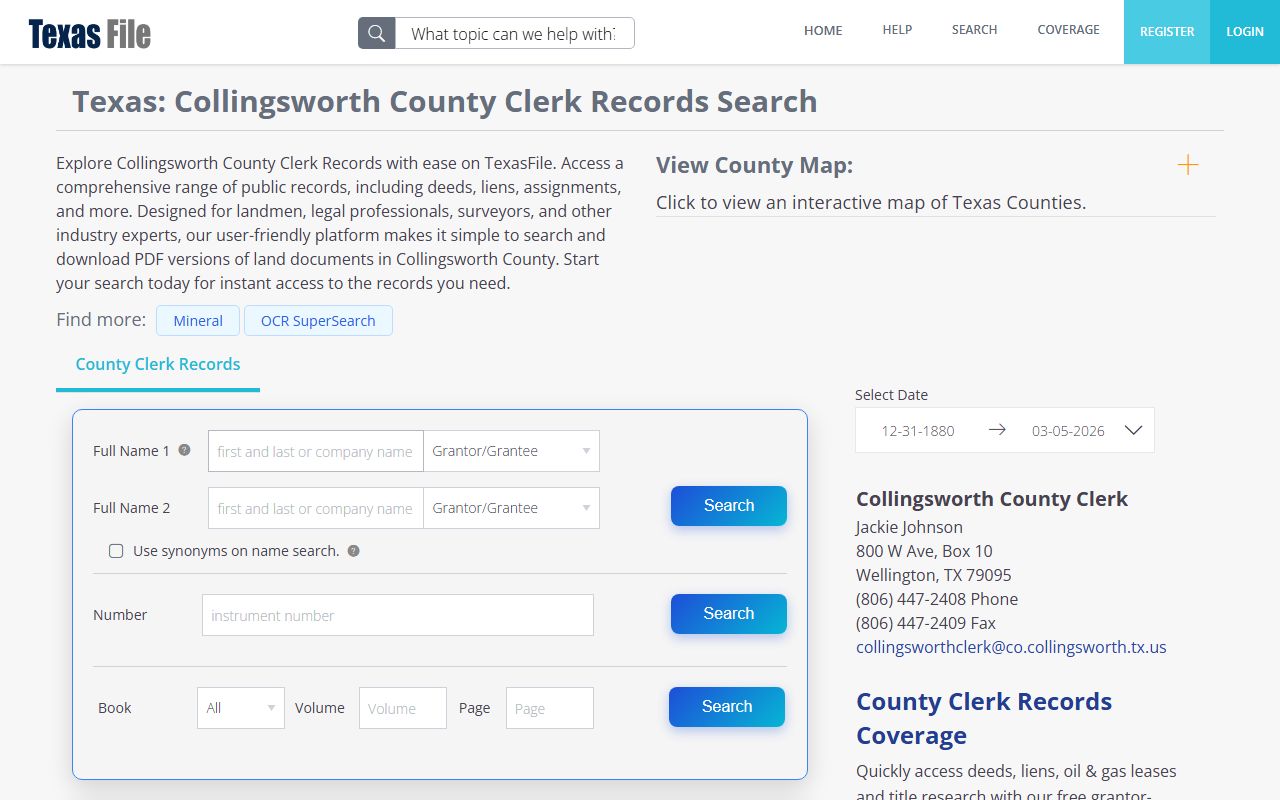
Task: Click the Wellington, TX 79095 line
Action: click(x=933, y=575)
